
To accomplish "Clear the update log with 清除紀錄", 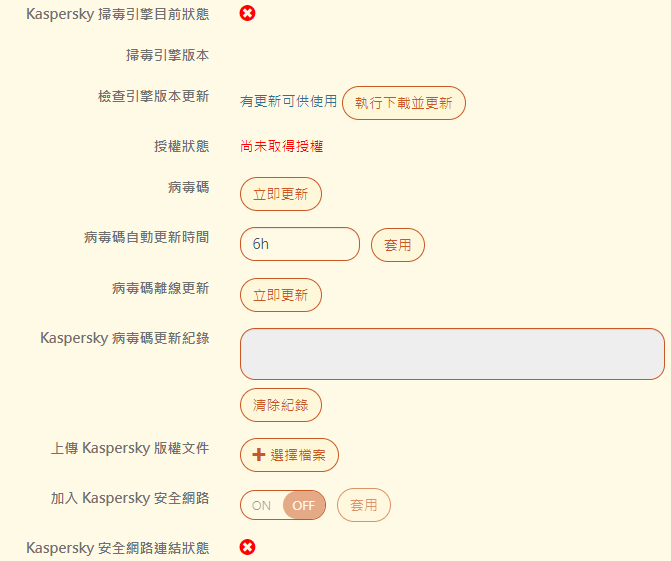I will tap(281, 405).
